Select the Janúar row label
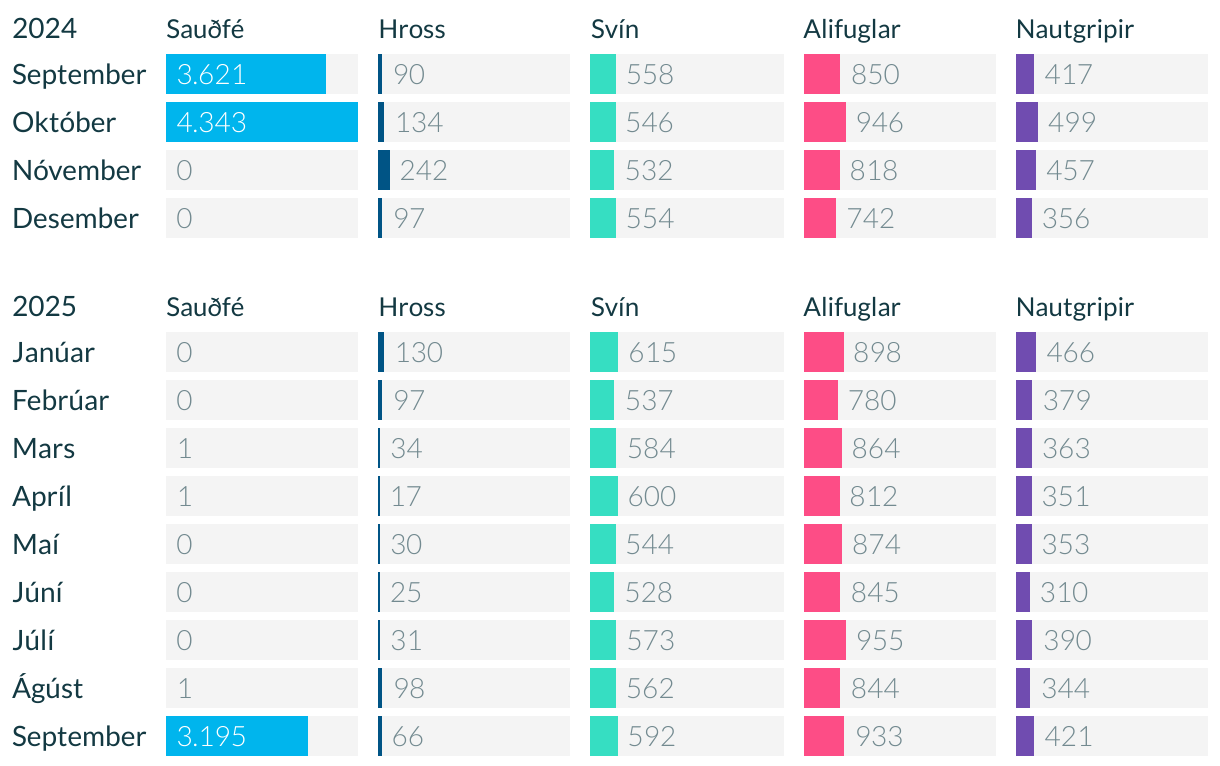Screen dimensions: 1220x766 click(x=54, y=352)
